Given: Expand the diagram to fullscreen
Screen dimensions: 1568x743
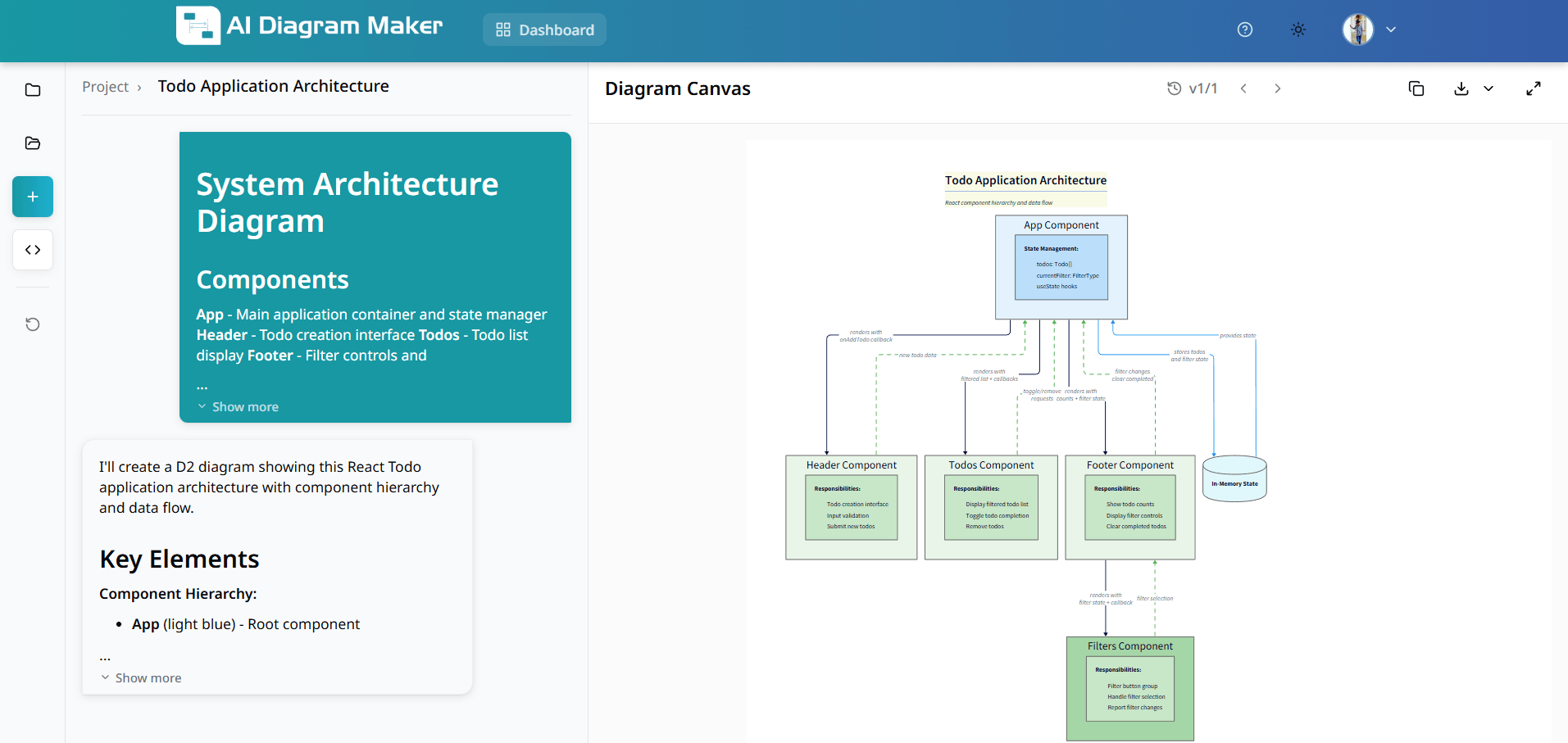Looking at the screenshot, I should [1534, 88].
